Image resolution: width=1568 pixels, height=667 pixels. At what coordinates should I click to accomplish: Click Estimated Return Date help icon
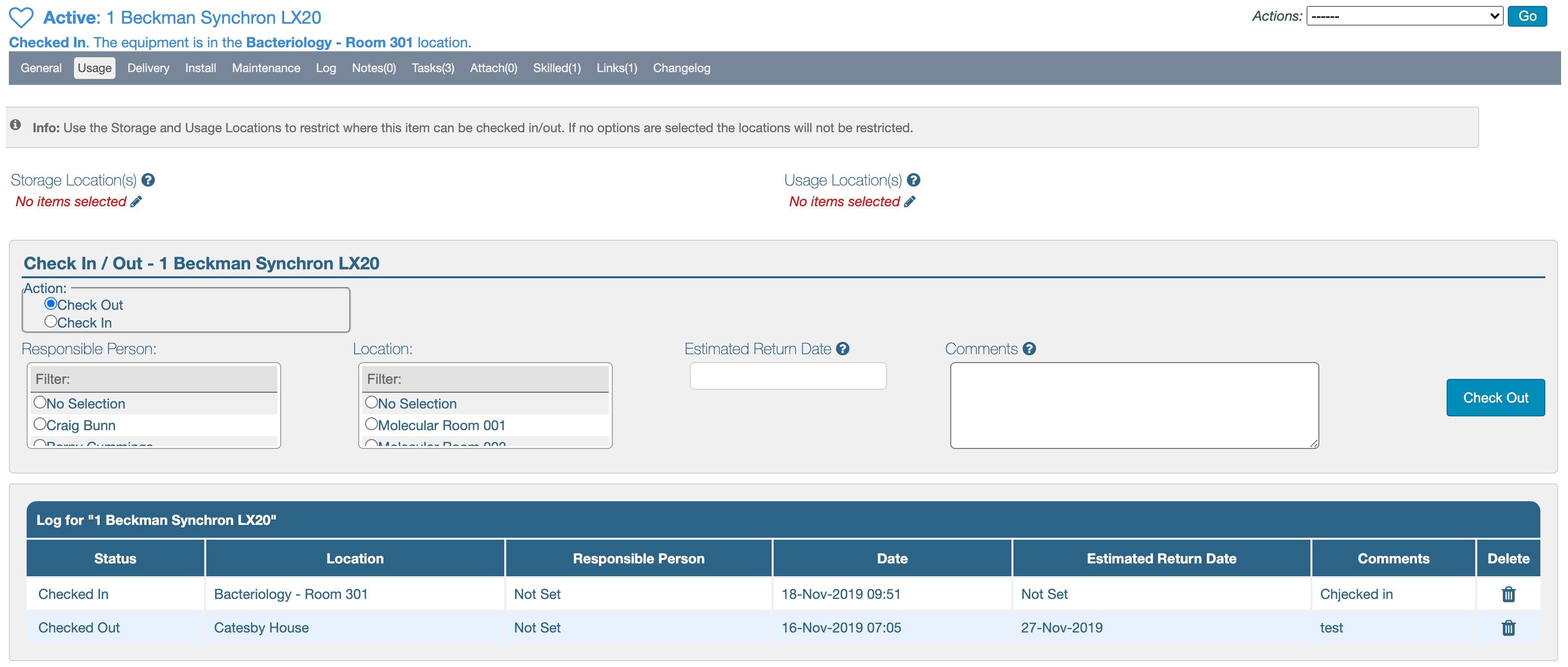click(842, 349)
